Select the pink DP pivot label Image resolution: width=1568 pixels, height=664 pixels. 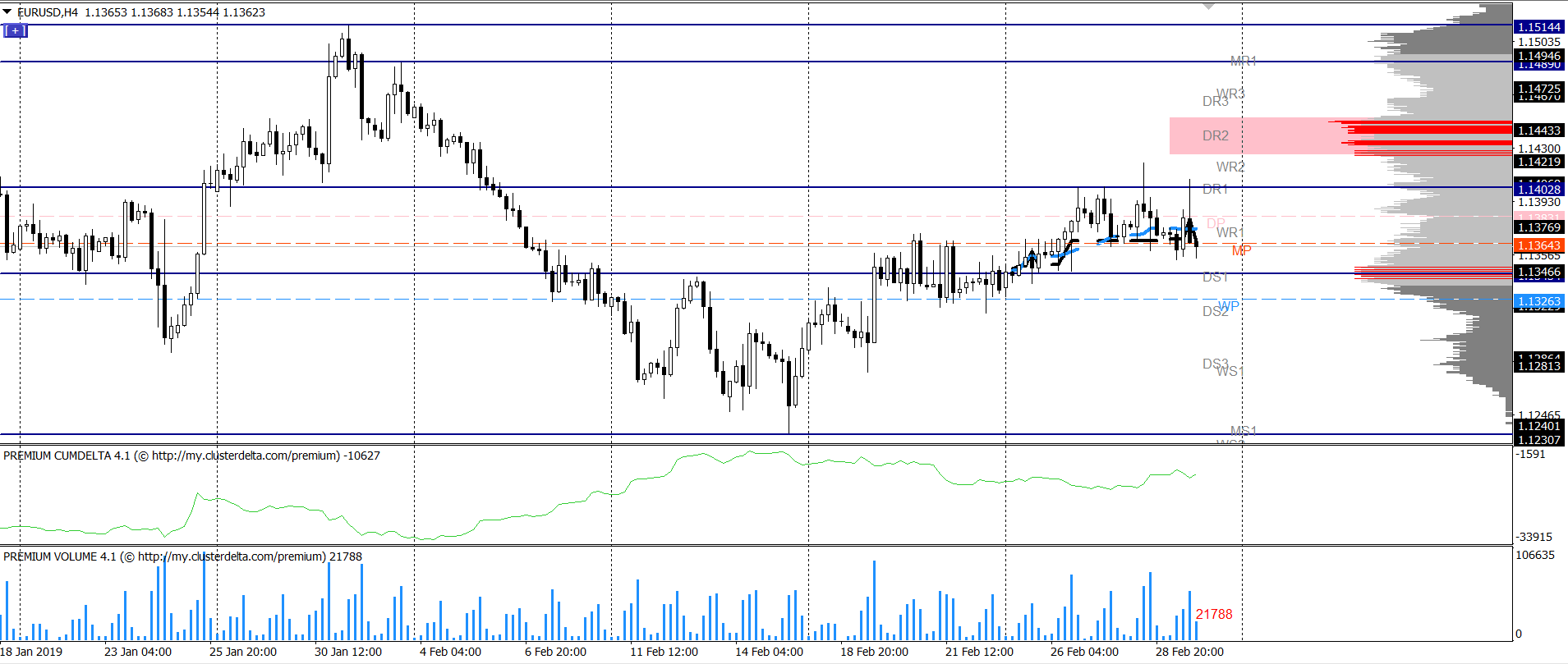tap(1216, 223)
